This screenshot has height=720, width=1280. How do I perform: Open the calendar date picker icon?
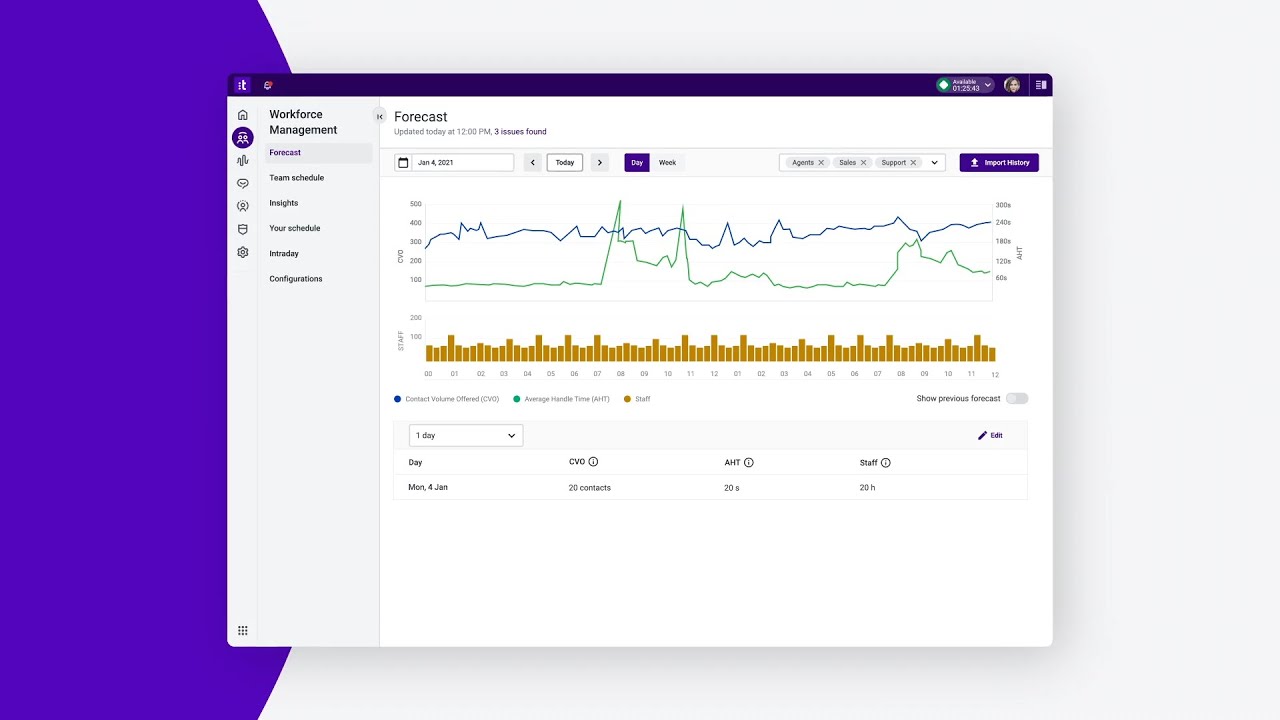pyautogui.click(x=403, y=162)
